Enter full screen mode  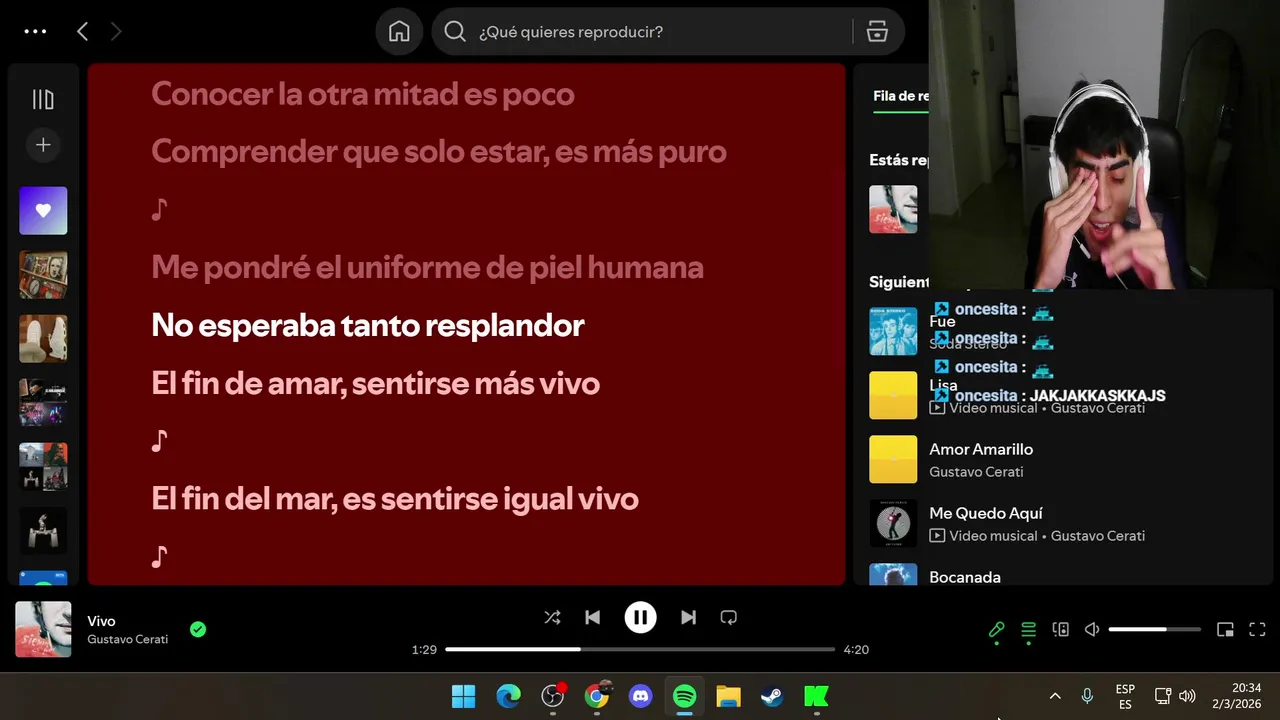click(1257, 629)
